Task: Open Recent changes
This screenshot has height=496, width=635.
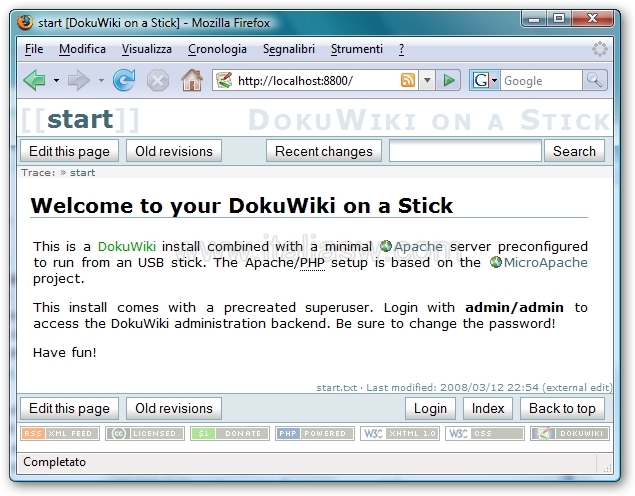Action: coord(324,151)
